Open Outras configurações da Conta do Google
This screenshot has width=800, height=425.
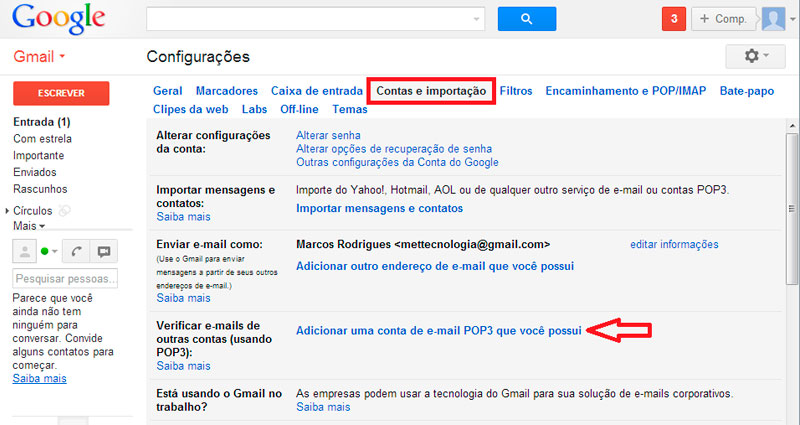(397, 162)
